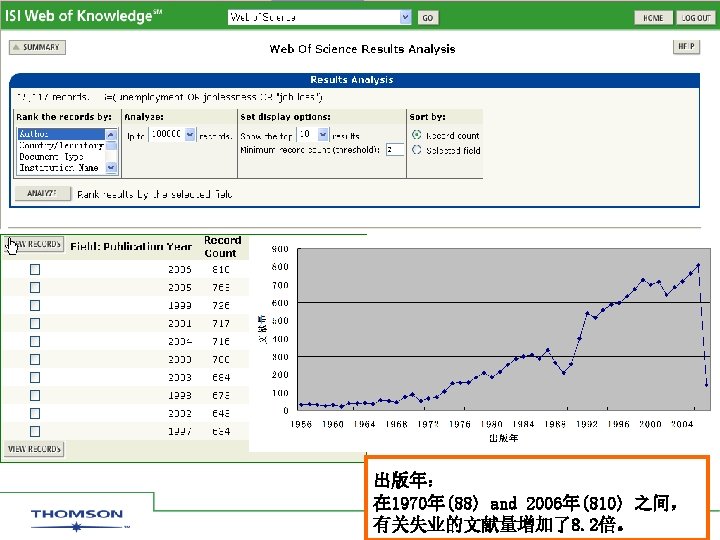The width and height of the screenshot is (720, 540).
Task: Click the minimum record count threshold field
Action: (x=395, y=149)
